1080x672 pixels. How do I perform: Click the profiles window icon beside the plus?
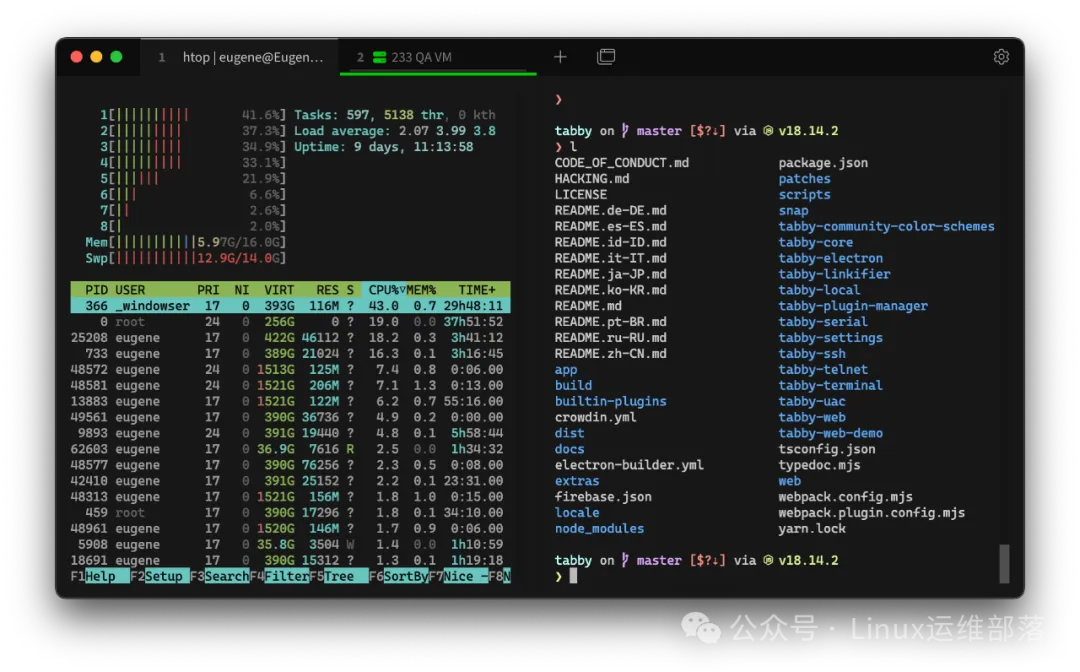[606, 57]
